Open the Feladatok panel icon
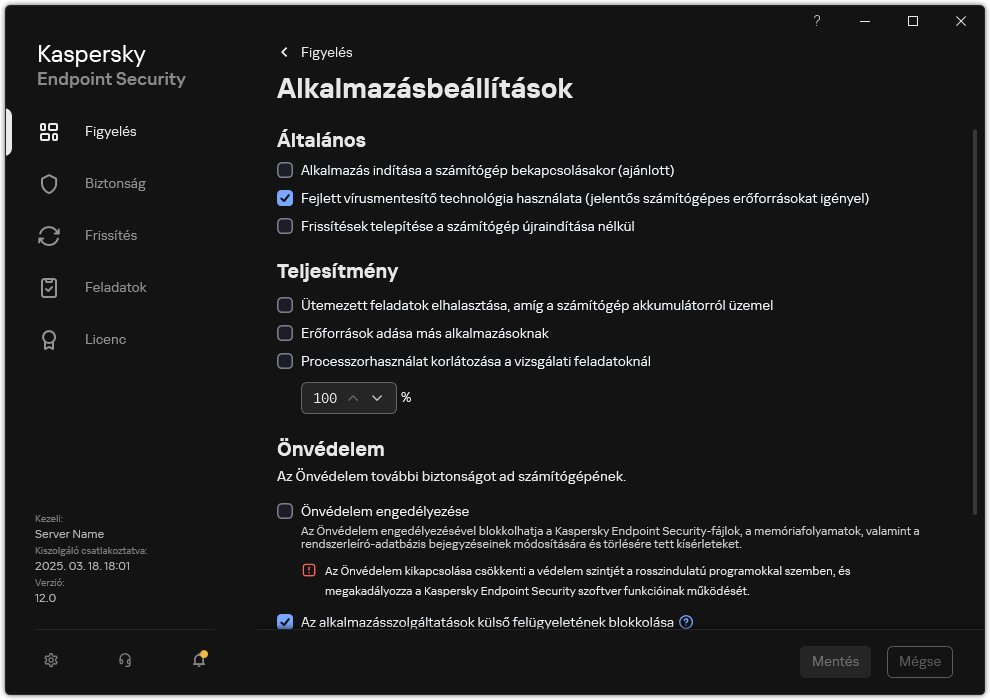The image size is (990, 700). click(x=49, y=287)
